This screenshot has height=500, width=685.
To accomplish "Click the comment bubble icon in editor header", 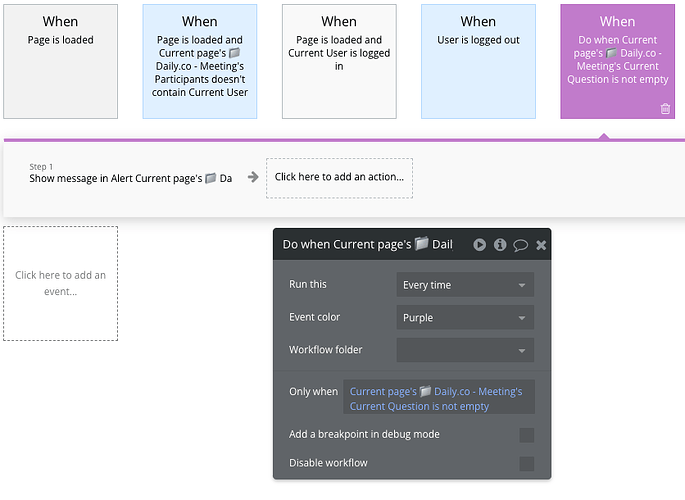I will (x=520, y=245).
